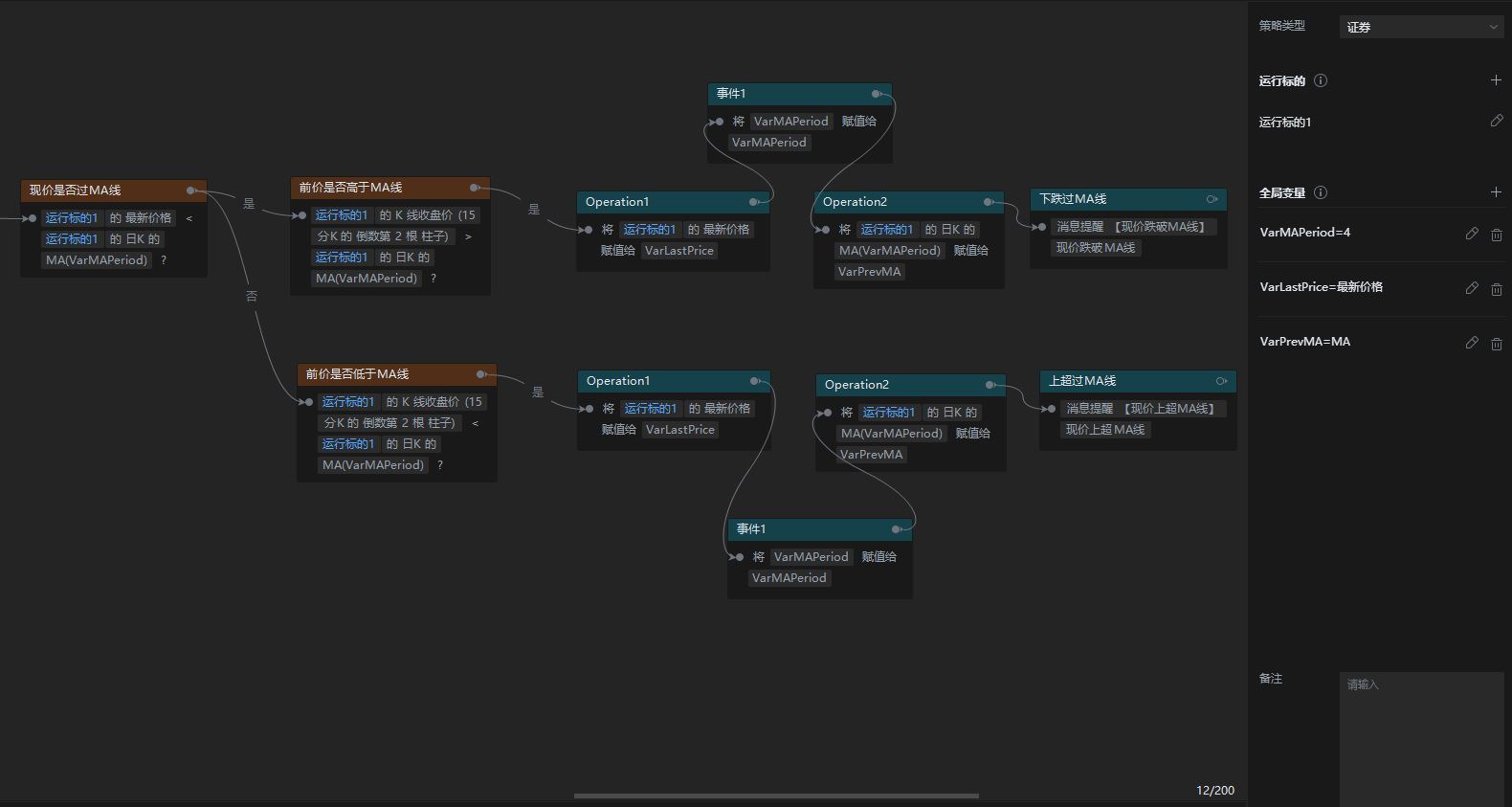Click VarLastPrice in upper Operation1 node
The height and width of the screenshot is (807, 1512).
(x=679, y=251)
